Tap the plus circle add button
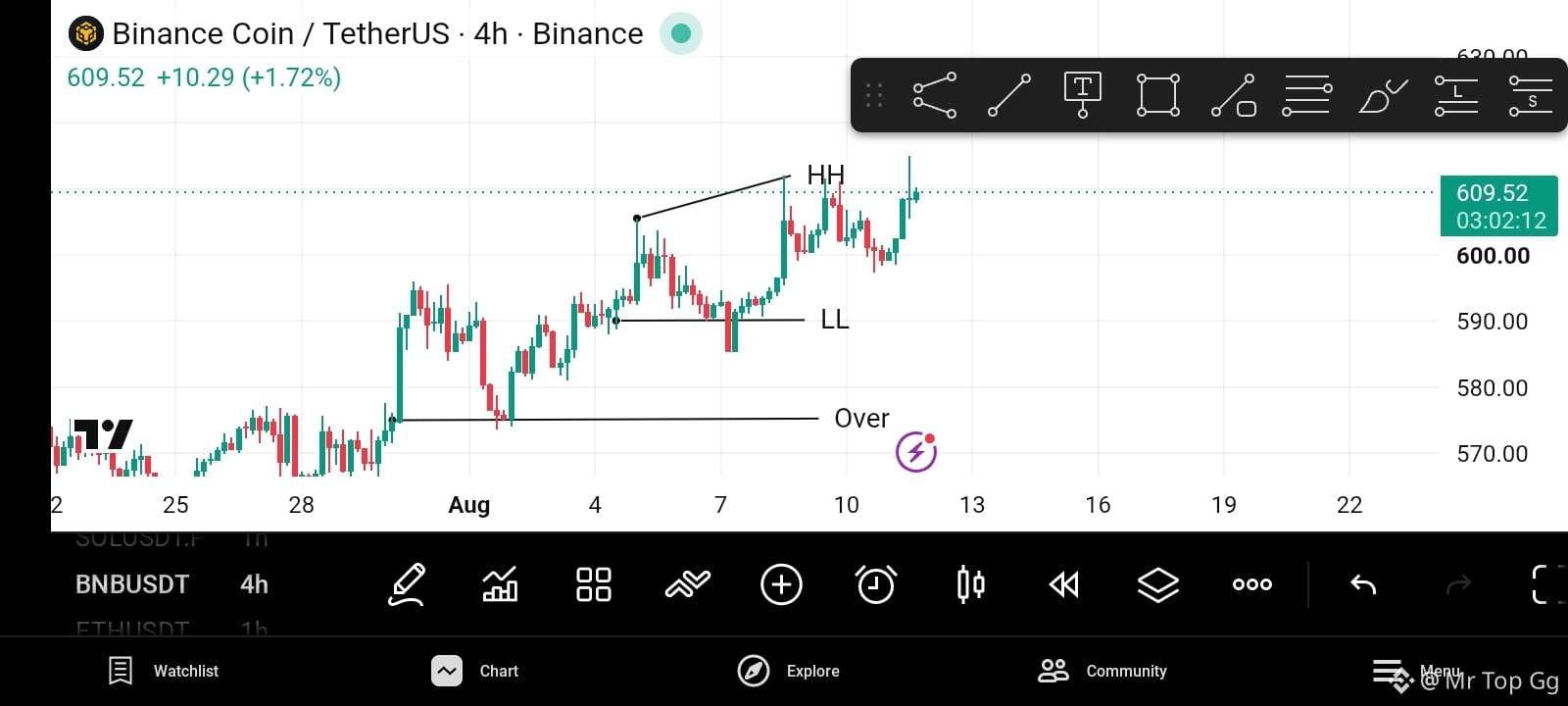 click(x=781, y=584)
